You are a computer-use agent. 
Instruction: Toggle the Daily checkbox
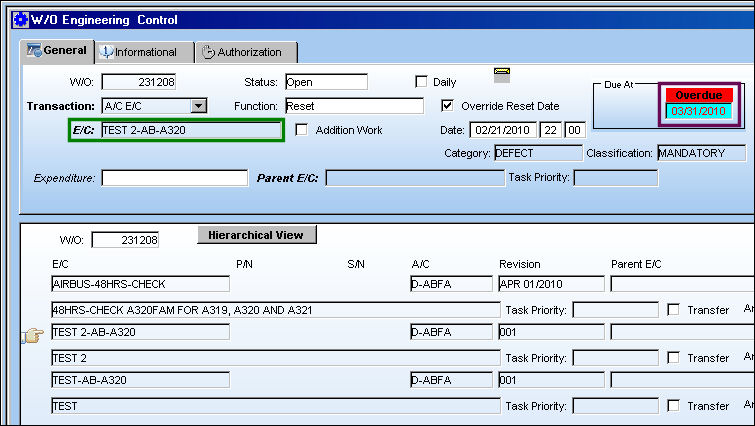tap(421, 81)
